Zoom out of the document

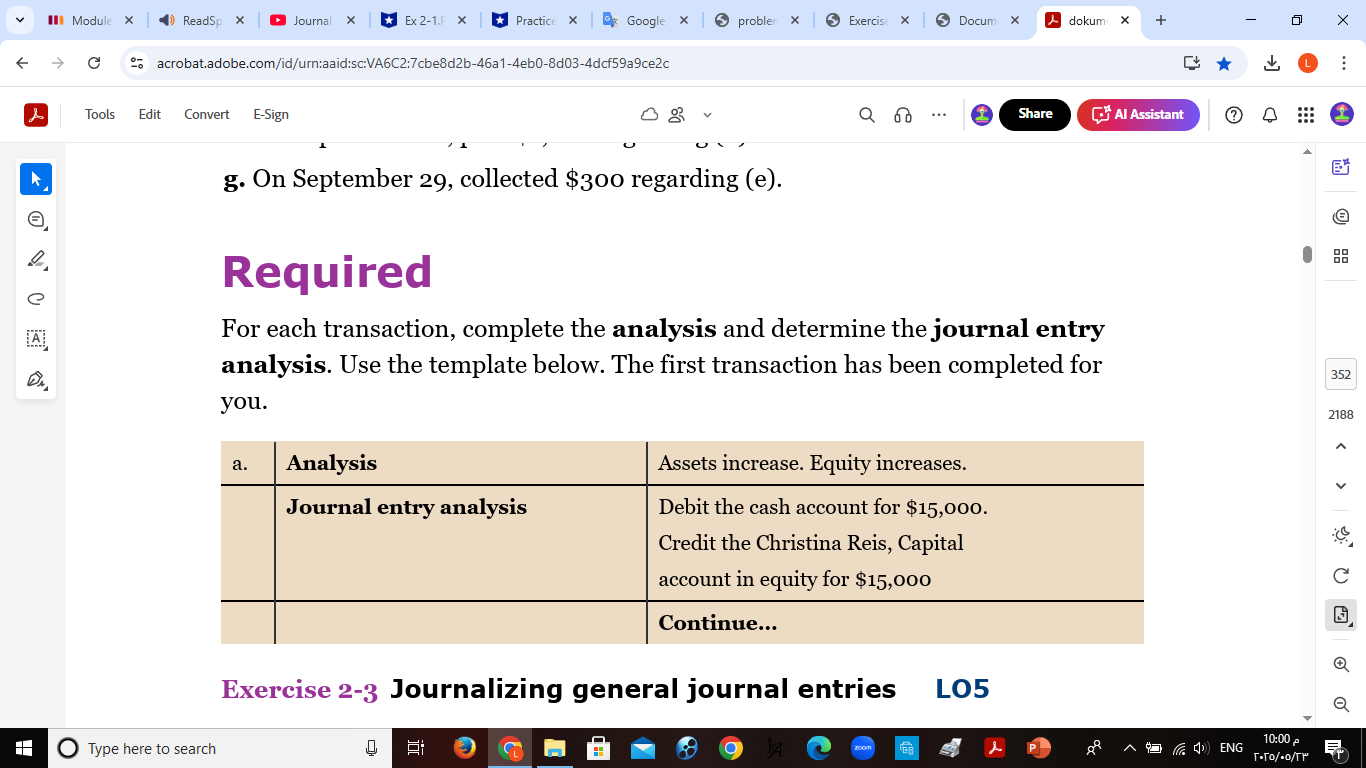[1341, 704]
